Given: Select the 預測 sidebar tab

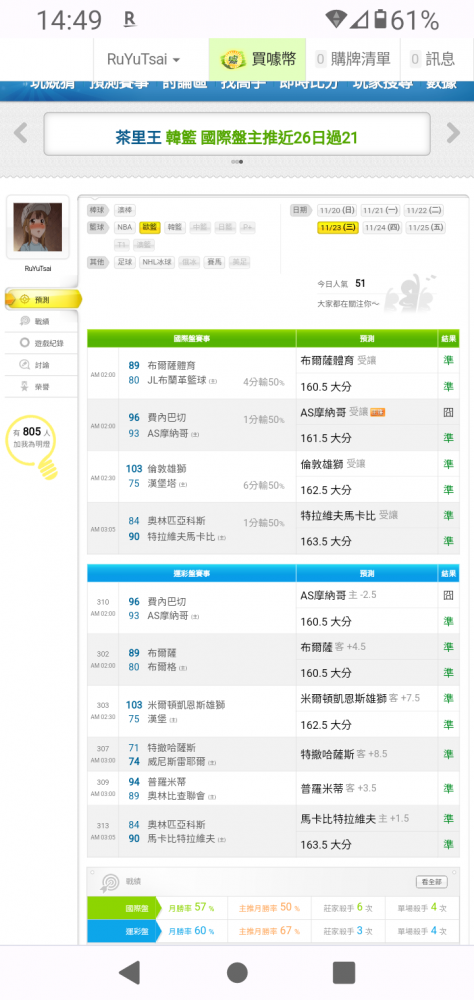Looking at the screenshot, I should 43,299.
